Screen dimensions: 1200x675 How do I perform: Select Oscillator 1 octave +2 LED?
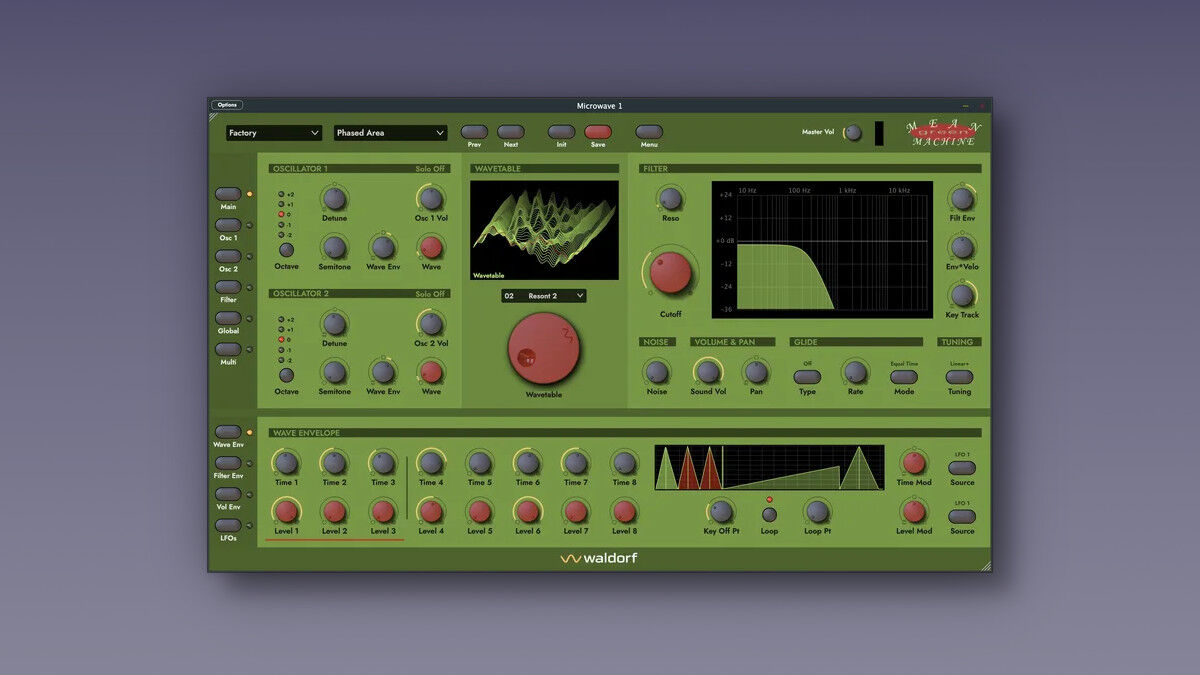(281, 194)
